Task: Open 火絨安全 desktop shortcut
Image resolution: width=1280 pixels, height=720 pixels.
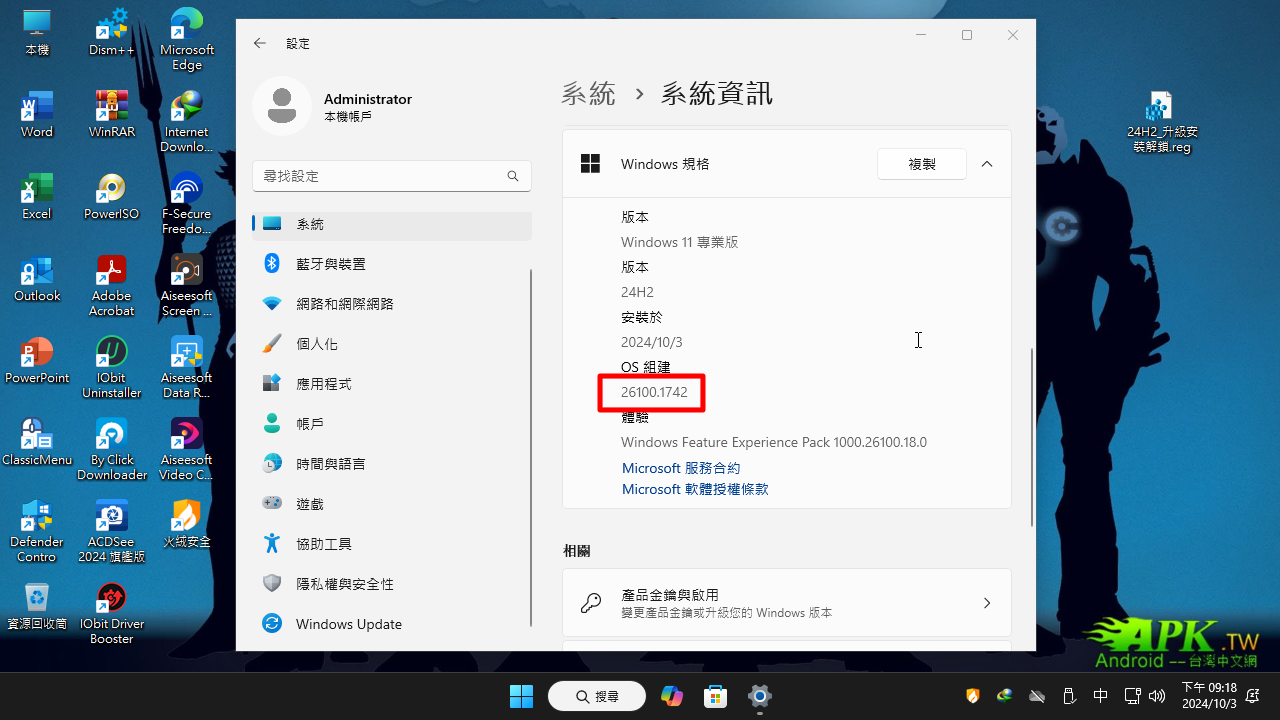Action: pos(187,524)
